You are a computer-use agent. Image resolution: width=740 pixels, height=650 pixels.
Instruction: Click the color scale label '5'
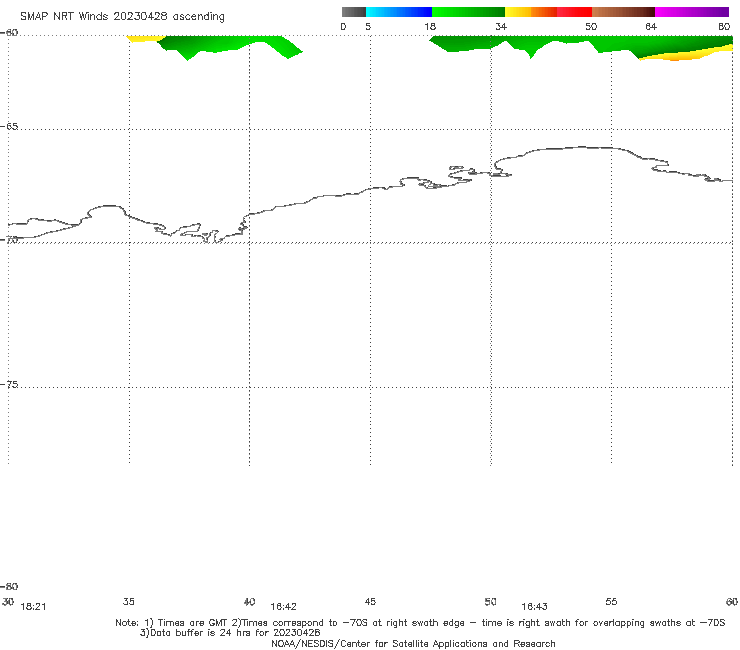point(368,27)
